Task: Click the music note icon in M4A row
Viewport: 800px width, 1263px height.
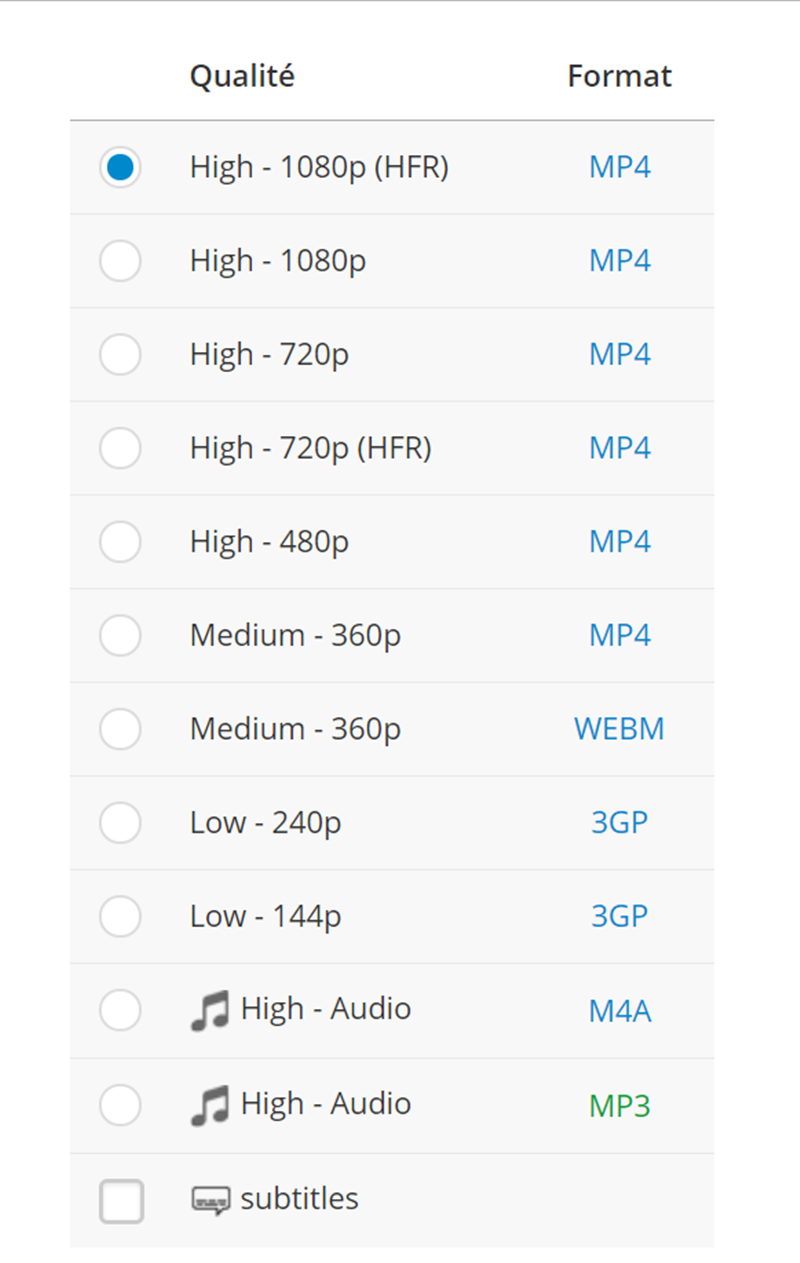Action: 210,1010
